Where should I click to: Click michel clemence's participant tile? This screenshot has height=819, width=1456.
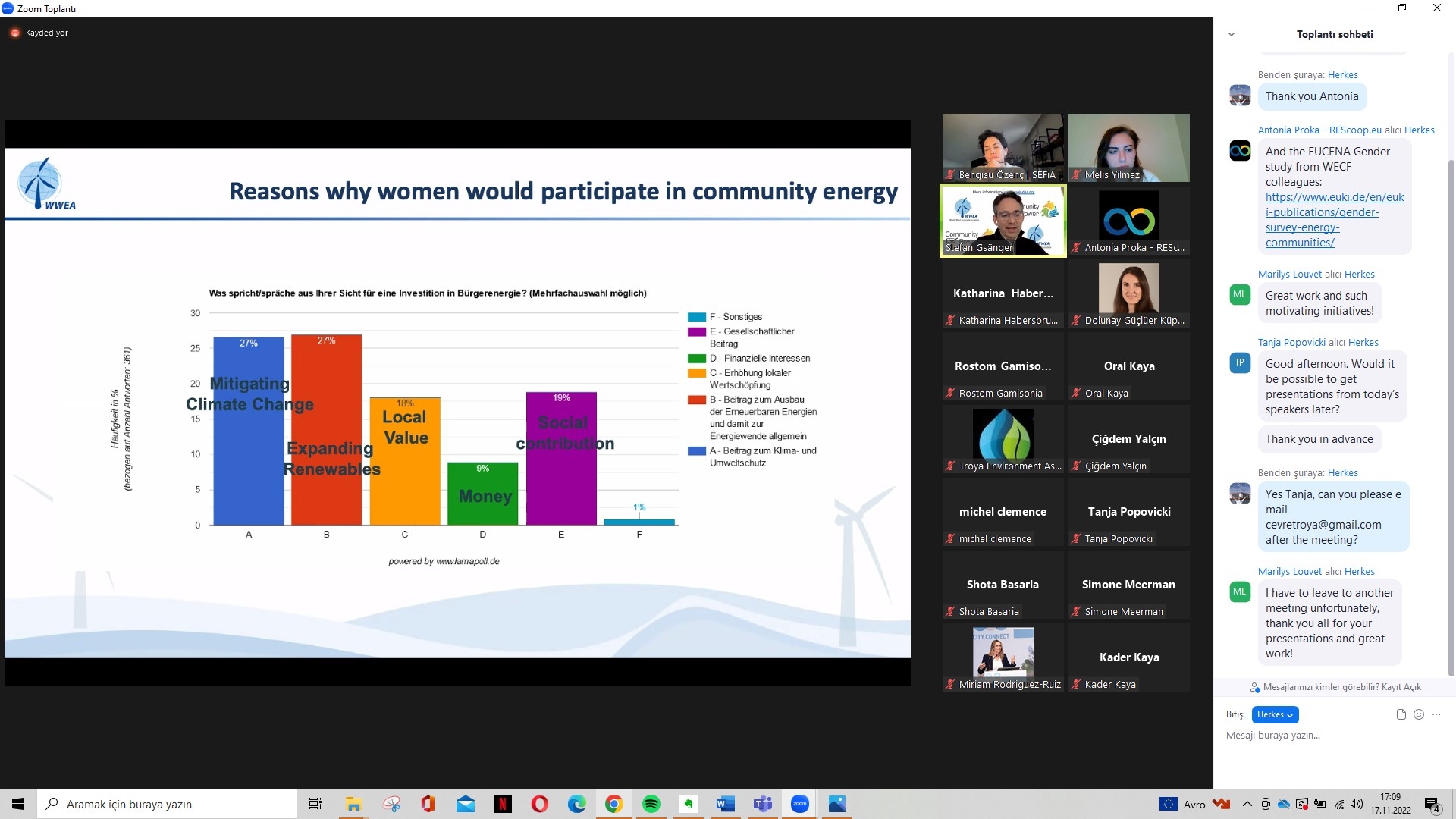tap(1003, 512)
